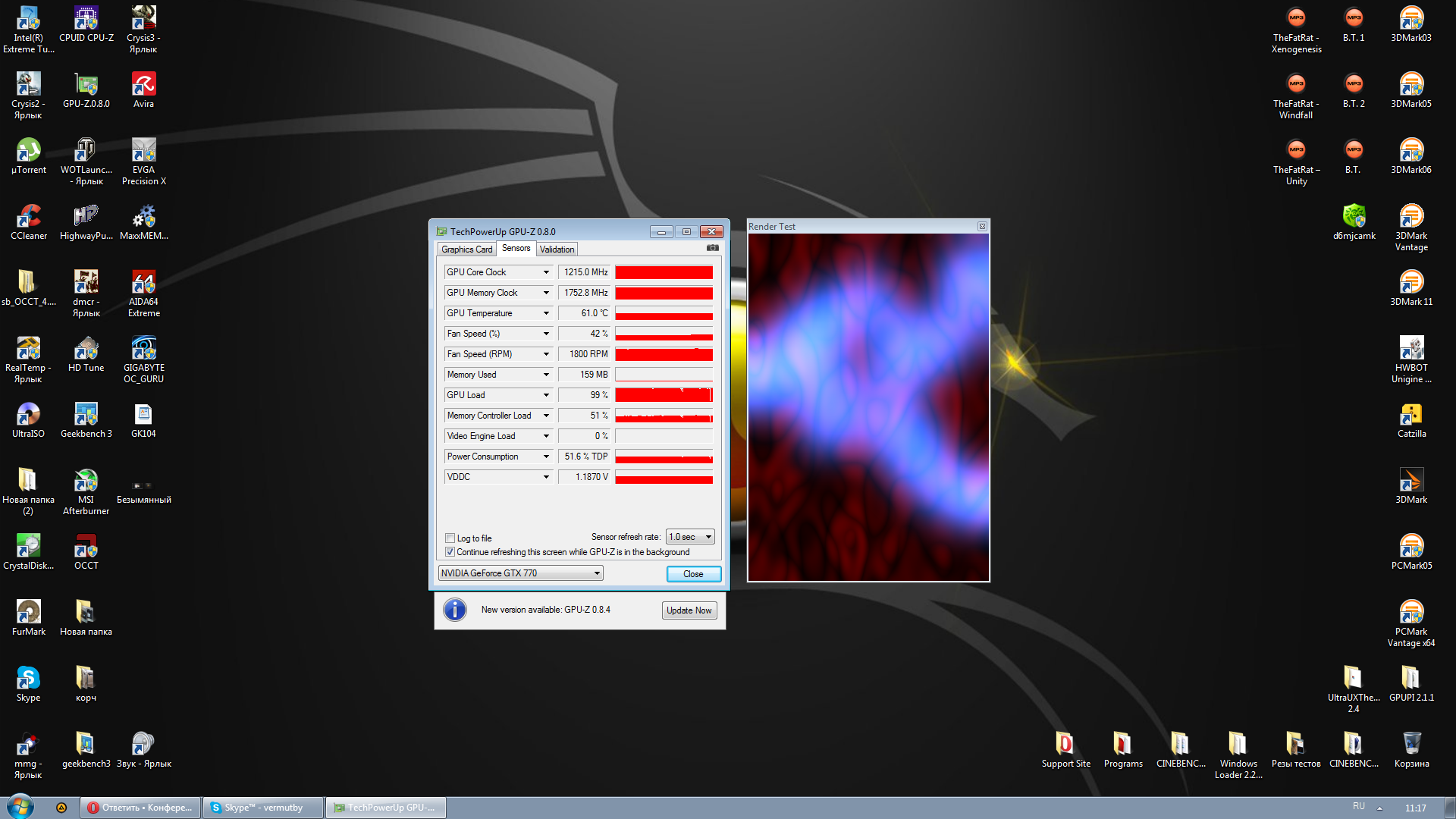Click the Update Now button
This screenshot has width=1456, height=819.
point(689,610)
